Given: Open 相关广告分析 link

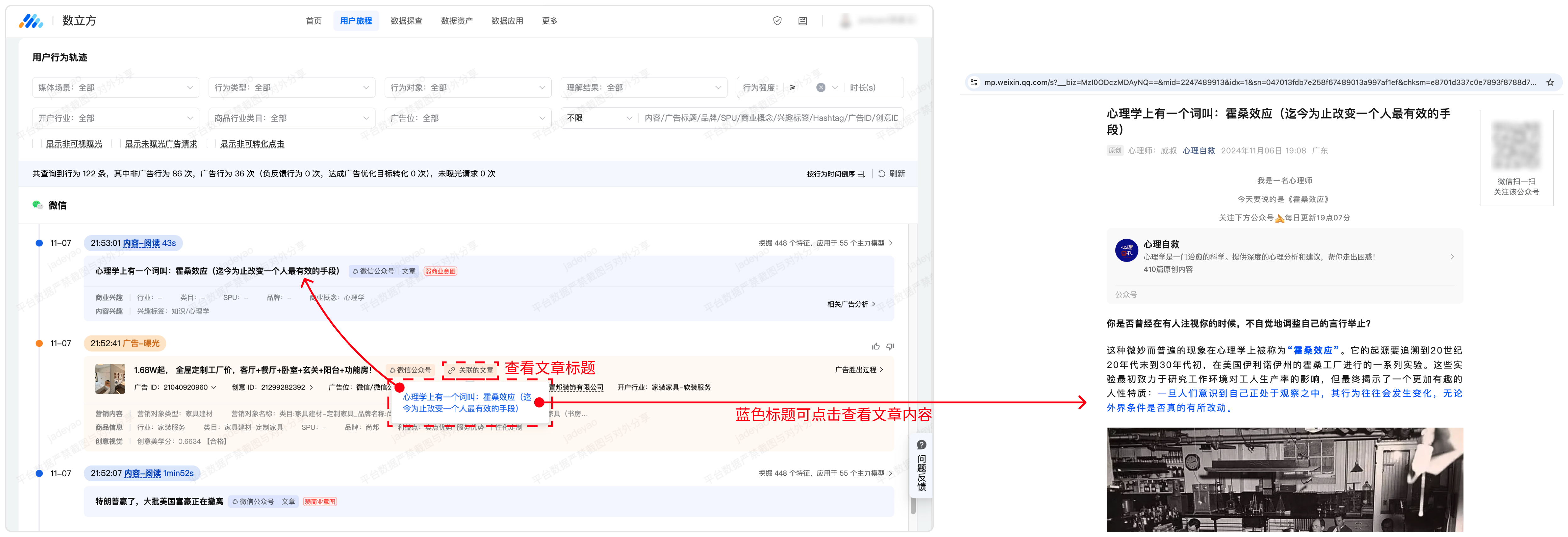Looking at the screenshot, I should click(850, 304).
